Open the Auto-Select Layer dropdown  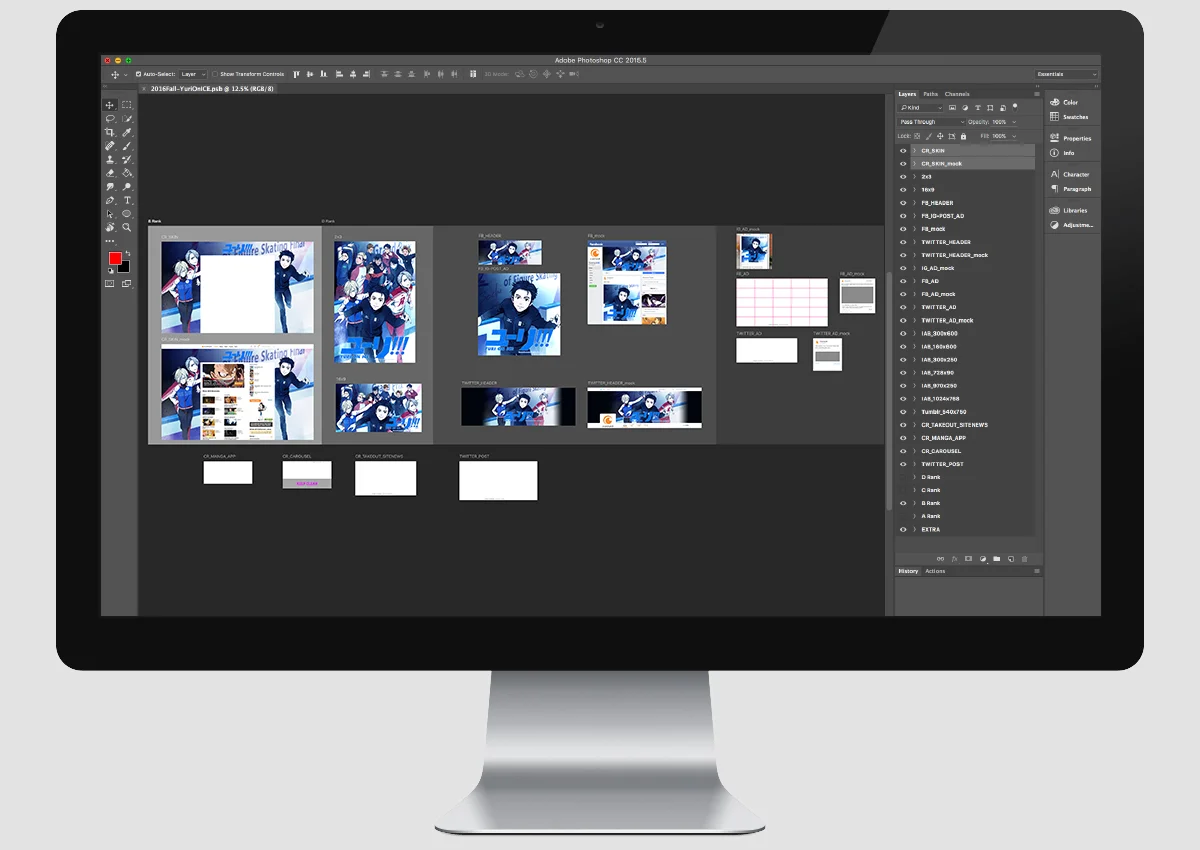193,74
